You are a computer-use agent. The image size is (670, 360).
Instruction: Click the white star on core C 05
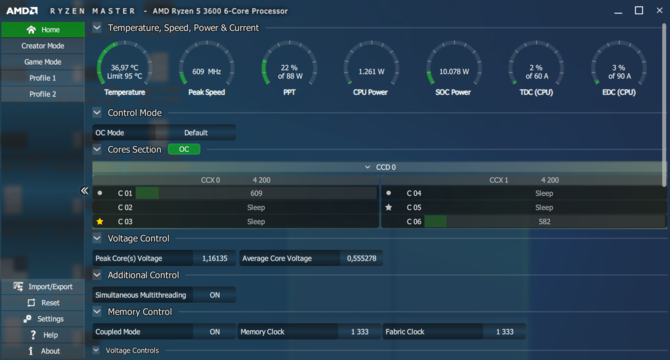388,207
